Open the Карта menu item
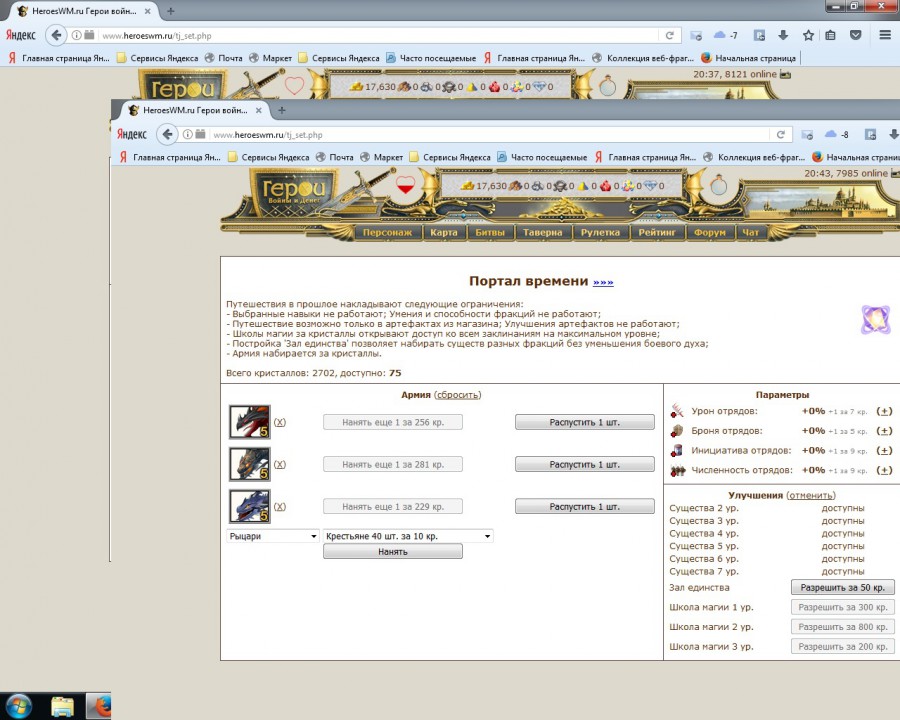Image resolution: width=900 pixels, height=720 pixels. [442, 233]
